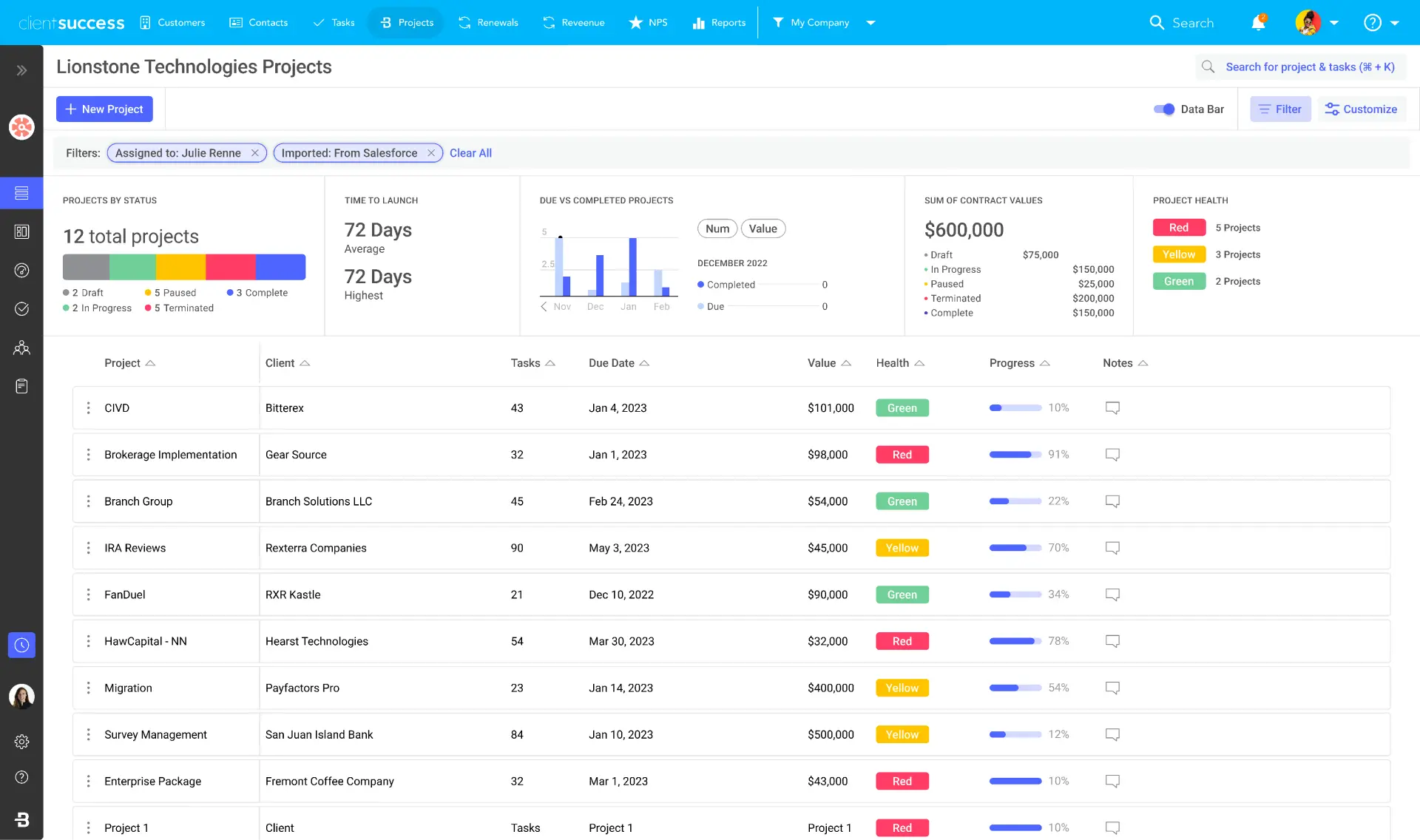Open notifications bell in the top bar
This screenshot has width=1420, height=840.
1257,22
